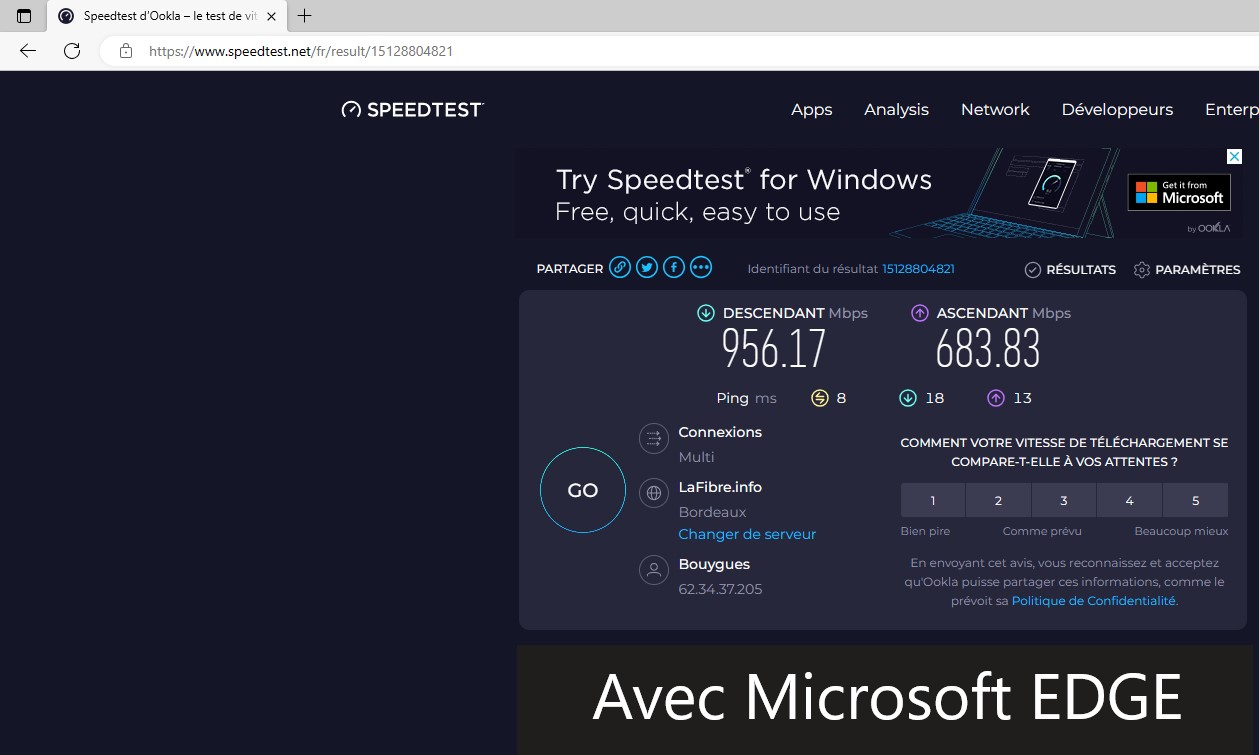
Task: Click the 956.17 download speed value
Action: pos(774,349)
